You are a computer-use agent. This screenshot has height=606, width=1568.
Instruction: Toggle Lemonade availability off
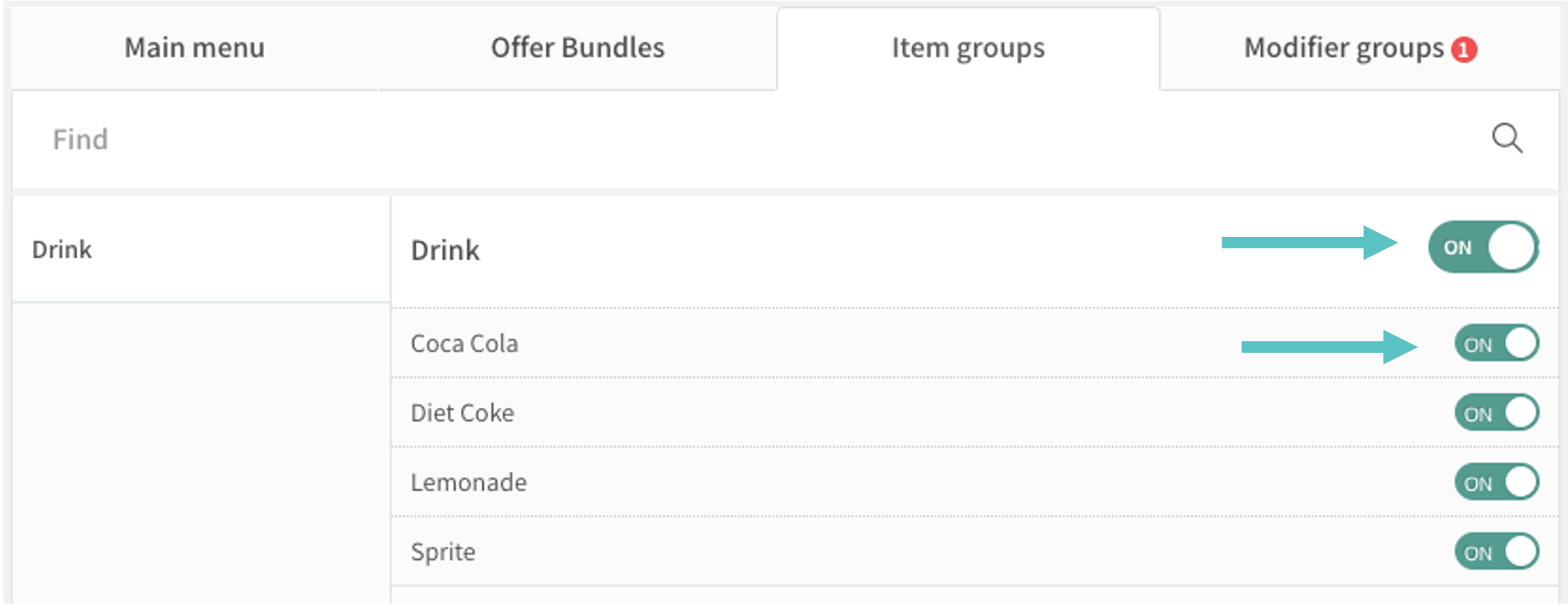pos(1496,483)
